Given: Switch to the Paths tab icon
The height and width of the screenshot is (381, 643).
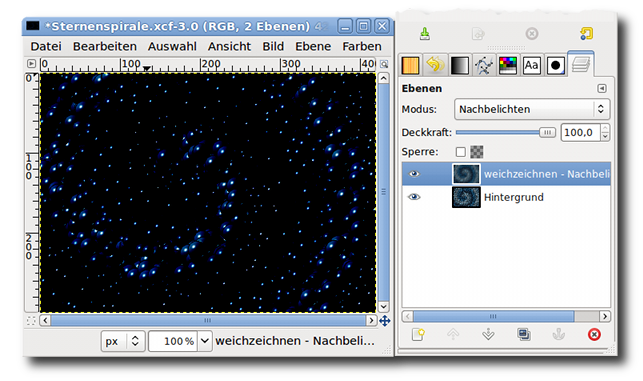Looking at the screenshot, I should pyautogui.click(x=483, y=65).
